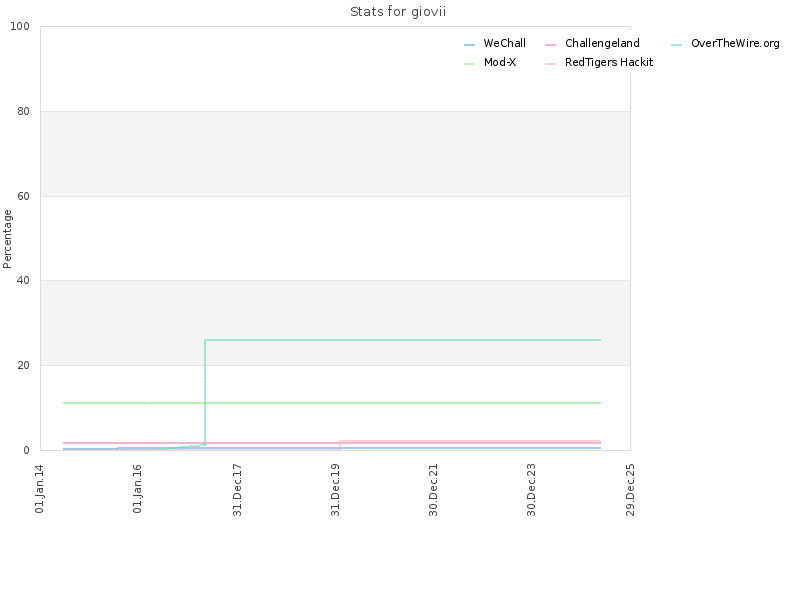The height and width of the screenshot is (600, 800).
Task: Click the RedTigers Hackit legend label
Action: 609,63
